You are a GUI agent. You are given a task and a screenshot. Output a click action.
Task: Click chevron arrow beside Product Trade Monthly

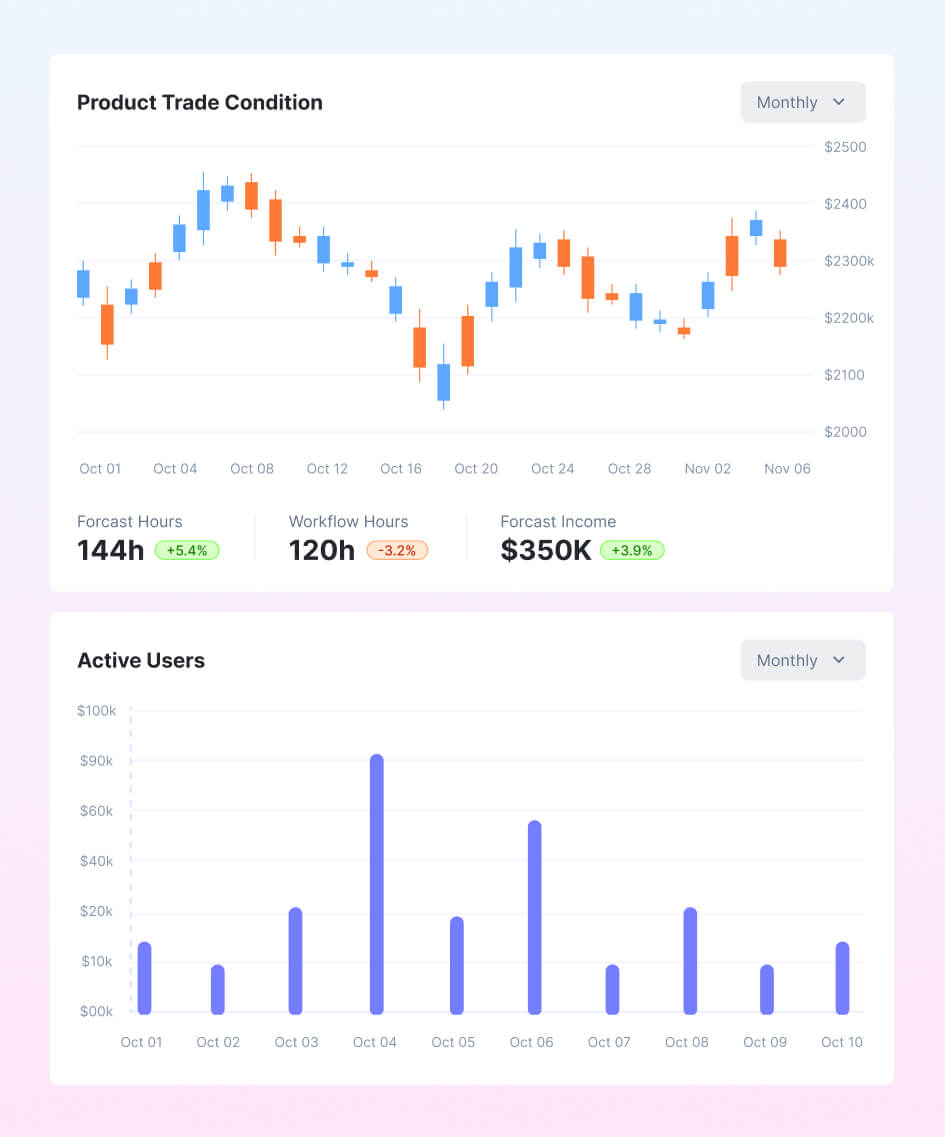pyautogui.click(x=839, y=102)
